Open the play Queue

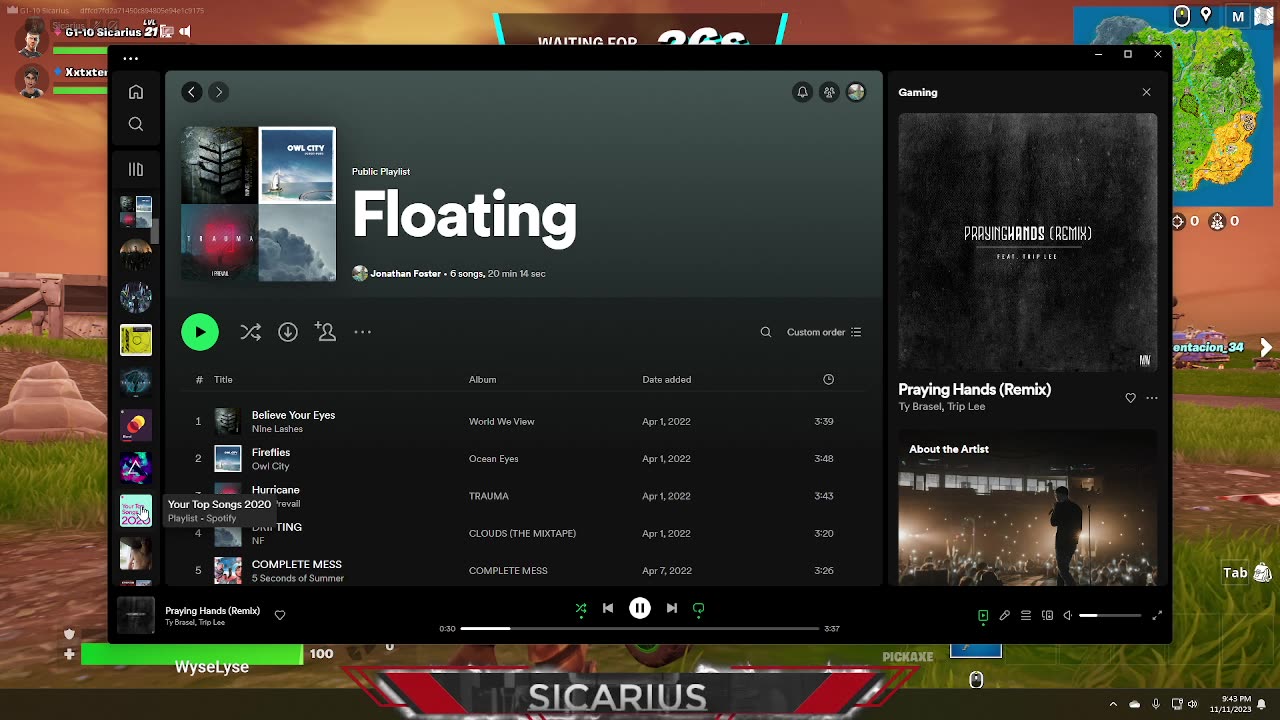[1026, 616]
